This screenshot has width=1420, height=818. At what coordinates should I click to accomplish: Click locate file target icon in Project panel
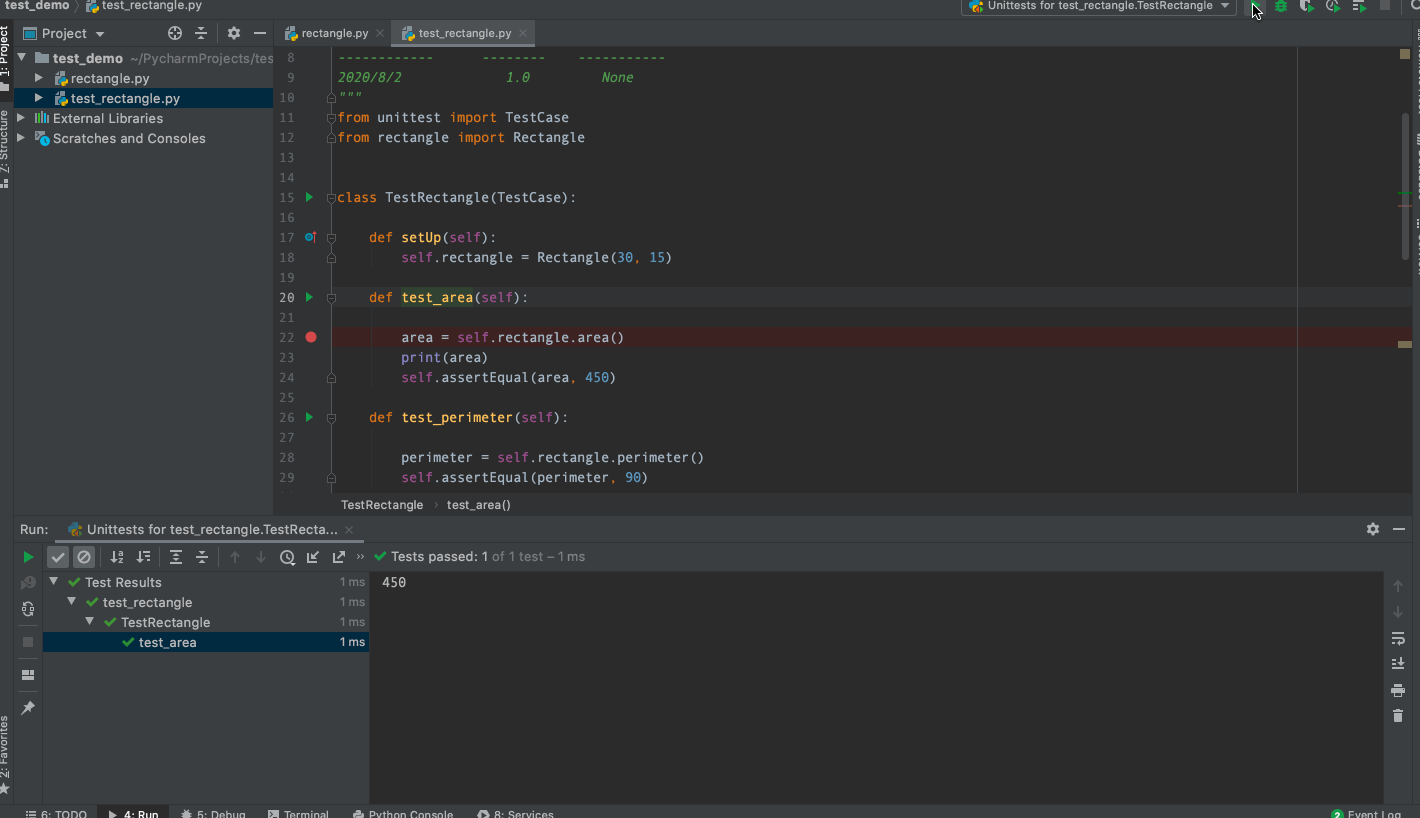pyautogui.click(x=175, y=33)
